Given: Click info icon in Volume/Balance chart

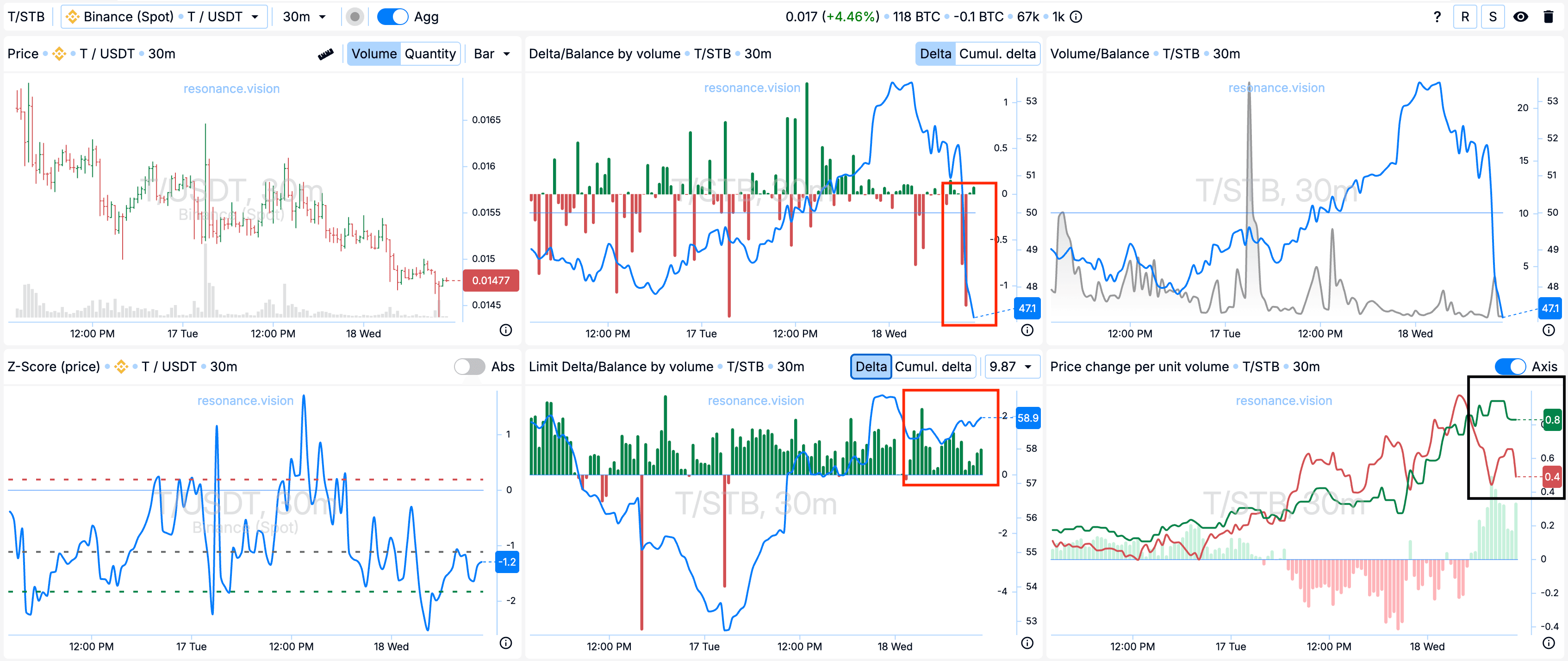Looking at the screenshot, I should pos(1549,330).
